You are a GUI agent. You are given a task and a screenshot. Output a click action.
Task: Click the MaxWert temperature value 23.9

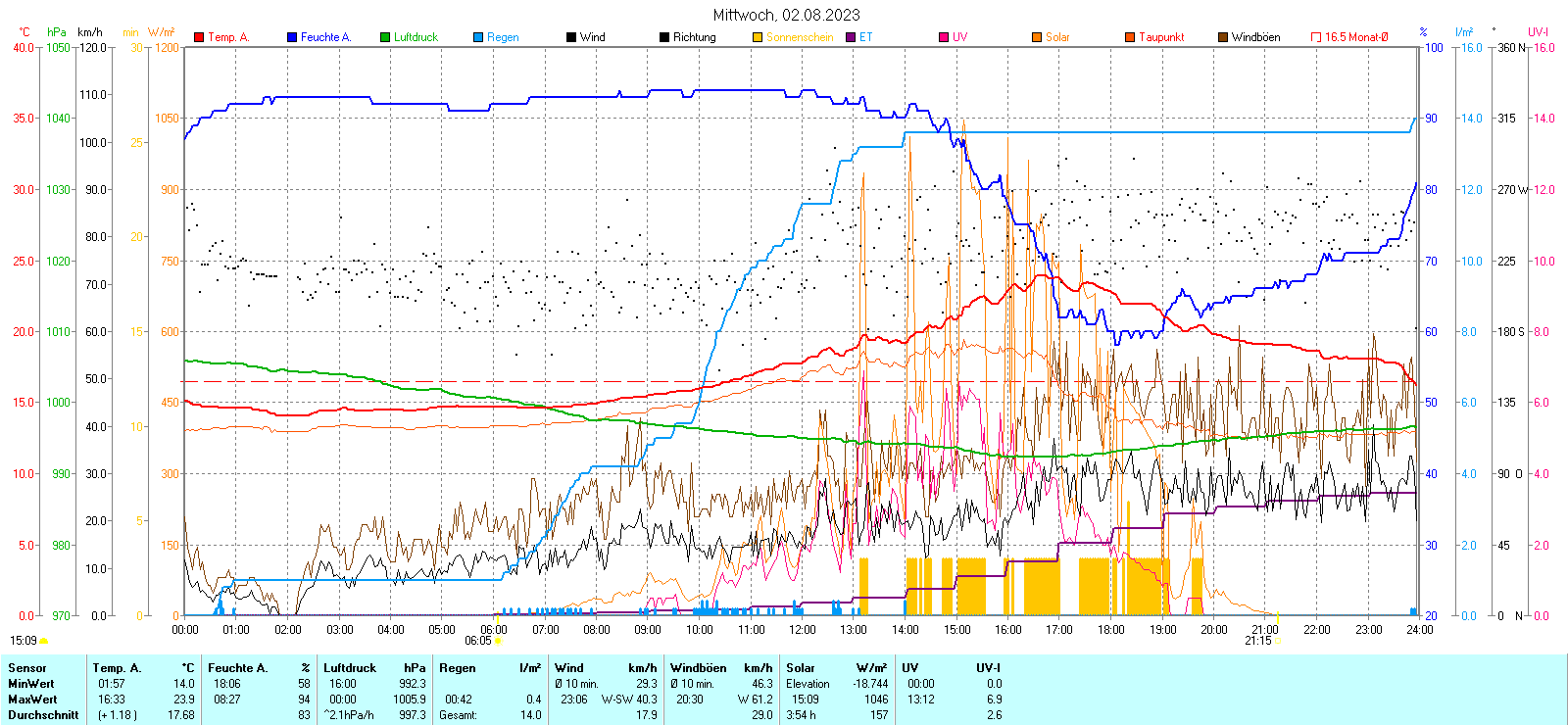183,700
